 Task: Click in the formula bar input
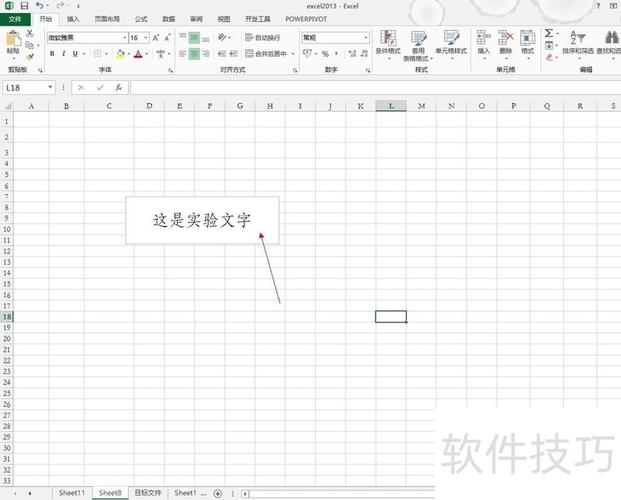click(x=375, y=88)
